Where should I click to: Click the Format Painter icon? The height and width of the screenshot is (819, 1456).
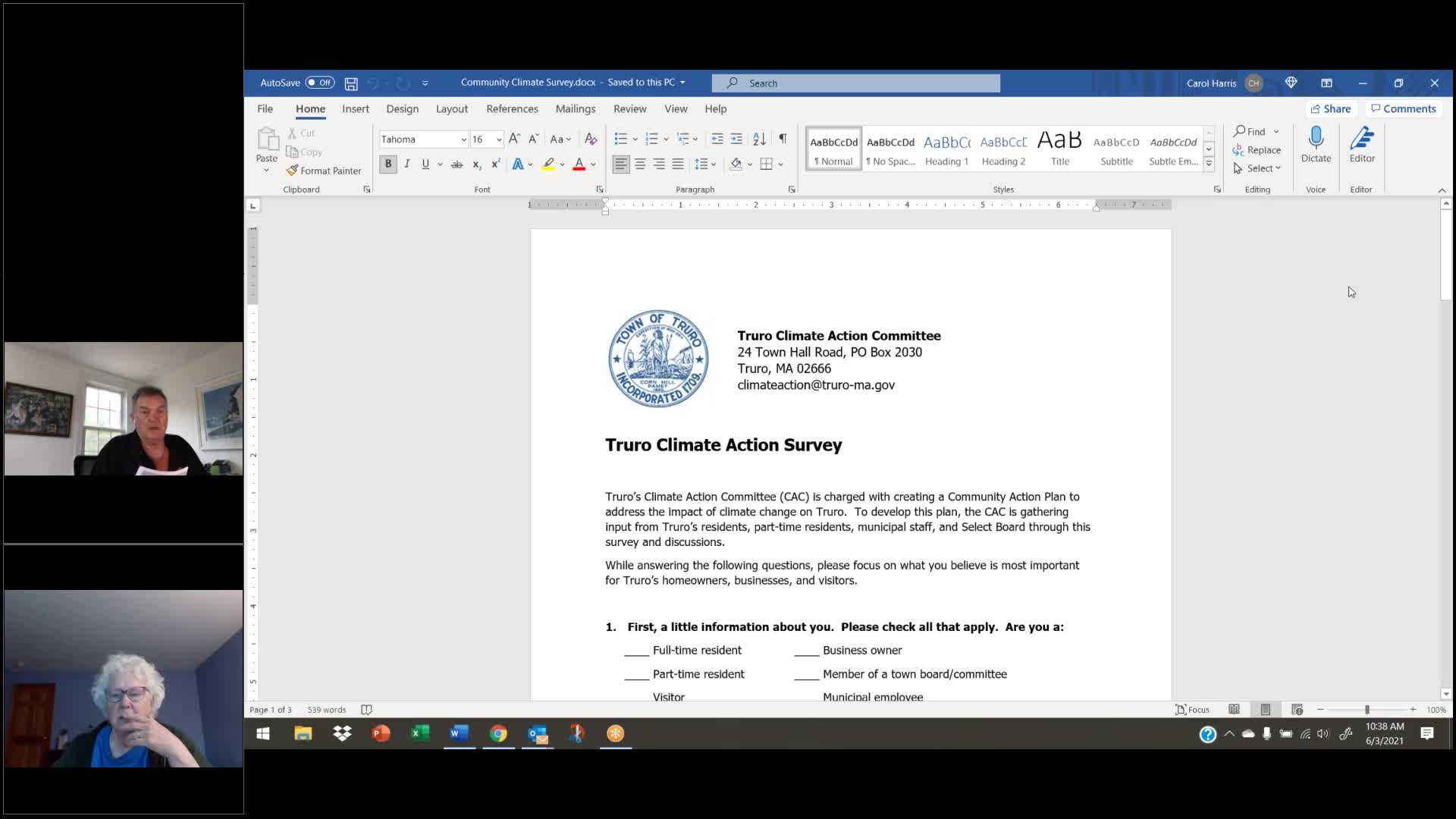point(293,171)
